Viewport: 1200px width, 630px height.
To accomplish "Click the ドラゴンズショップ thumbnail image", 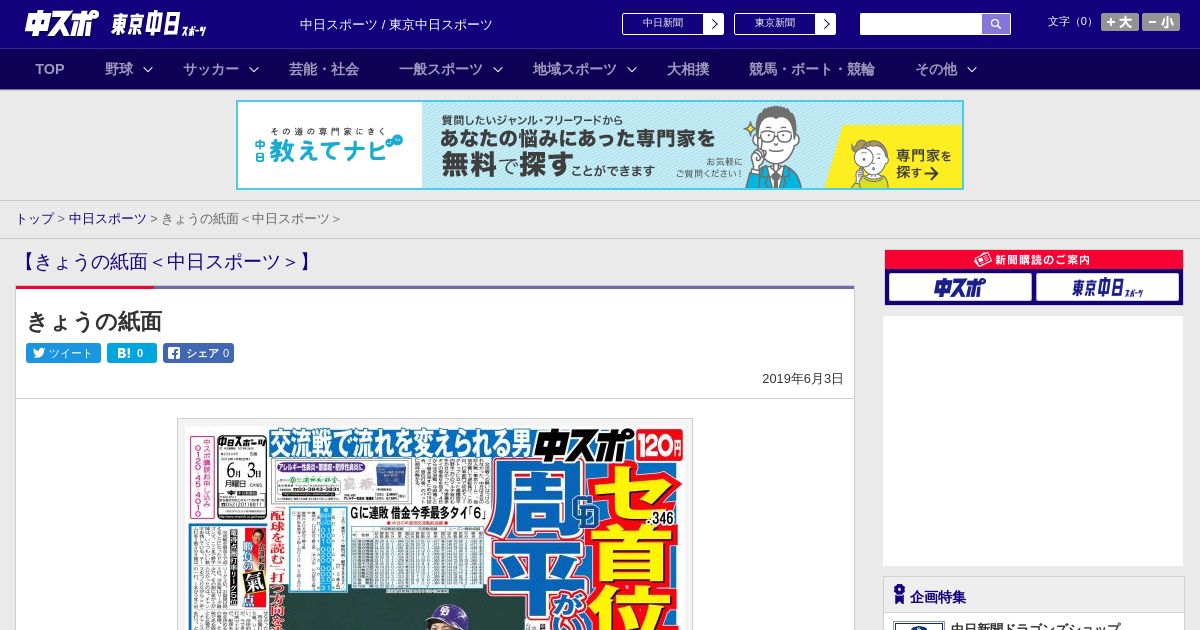I will 919,626.
